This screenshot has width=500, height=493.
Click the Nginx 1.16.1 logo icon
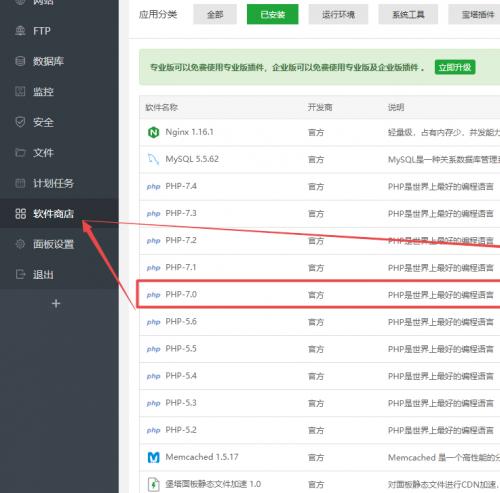tap(153, 132)
